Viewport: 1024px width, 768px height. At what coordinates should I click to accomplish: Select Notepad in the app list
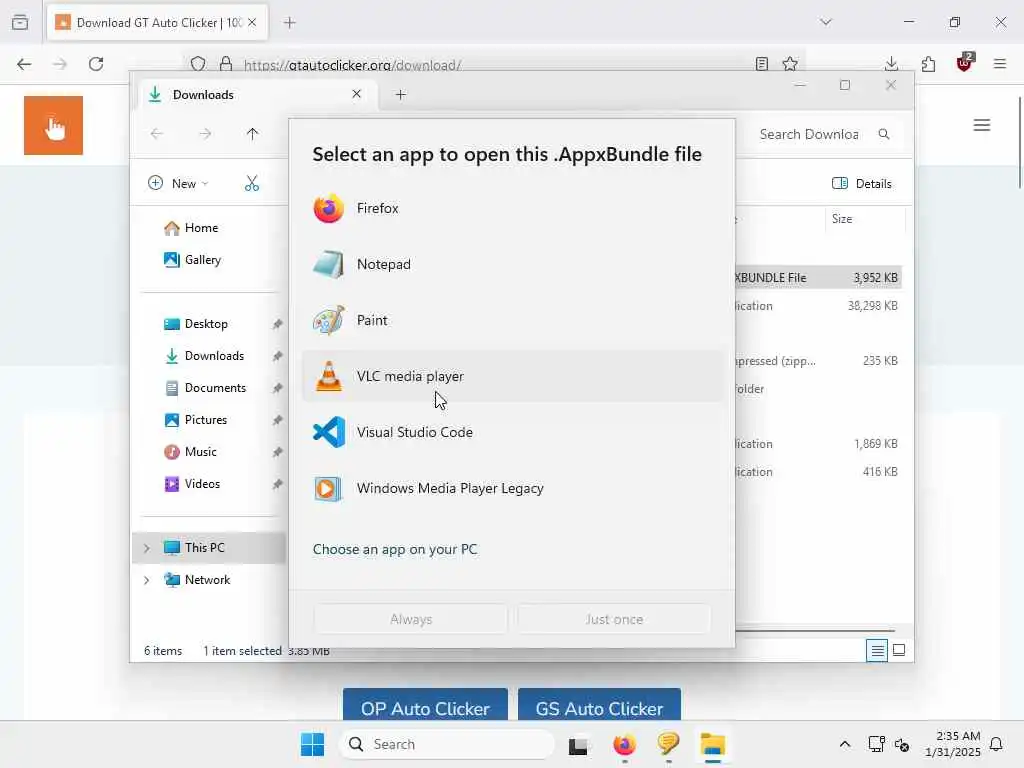513,264
